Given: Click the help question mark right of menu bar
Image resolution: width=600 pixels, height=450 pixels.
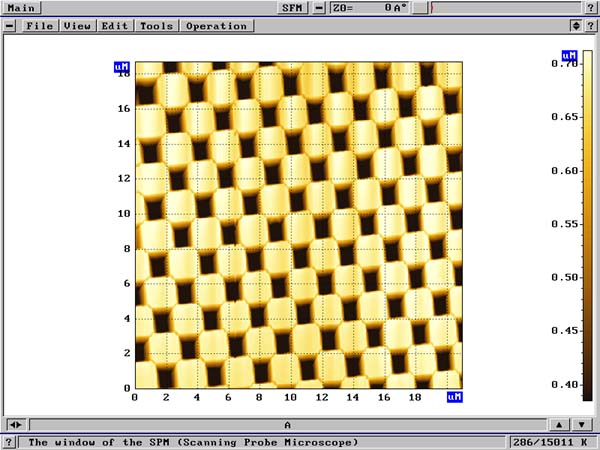Looking at the screenshot, I should click(x=590, y=25).
